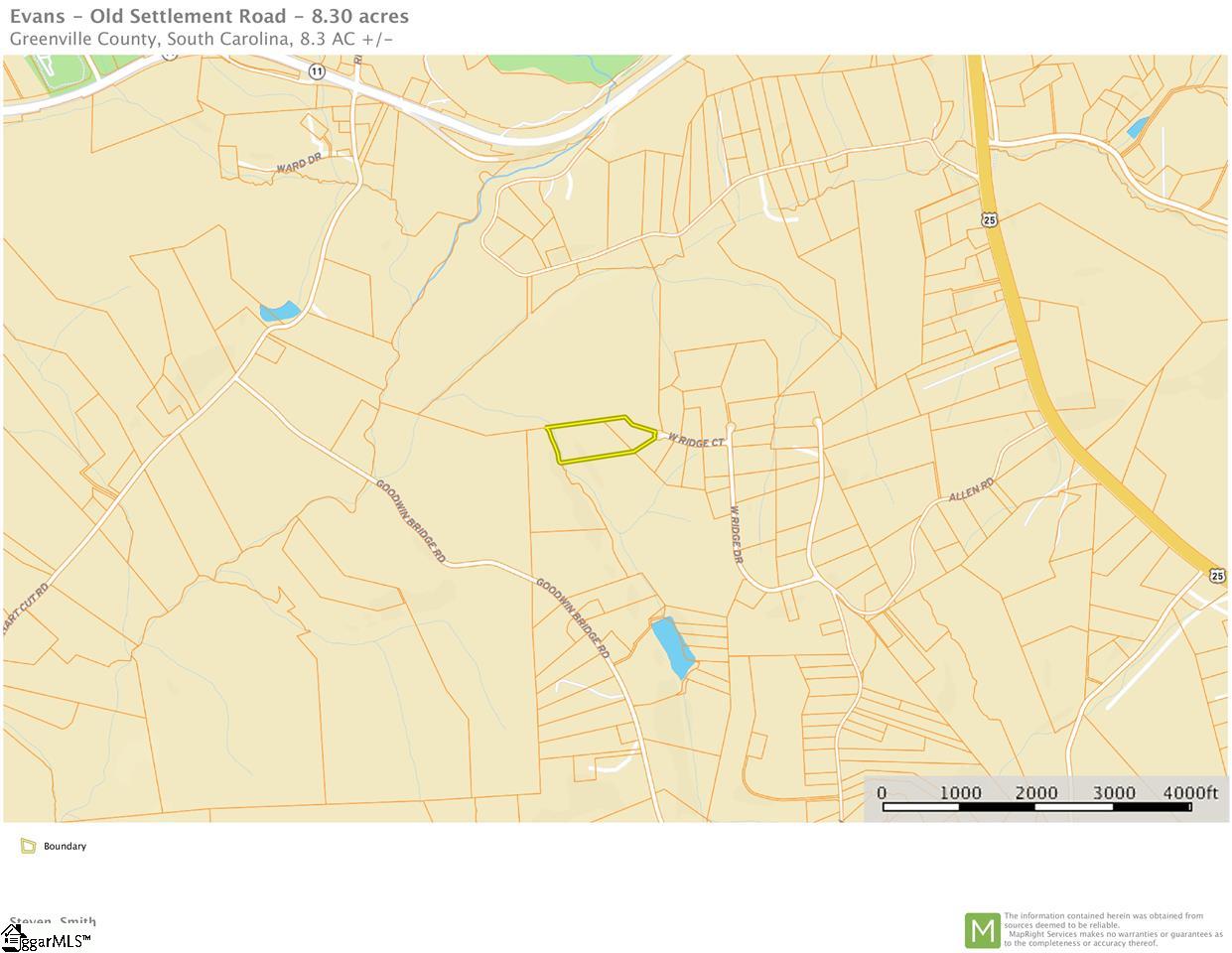Click the 'ALLEN RD' road label

971,490
